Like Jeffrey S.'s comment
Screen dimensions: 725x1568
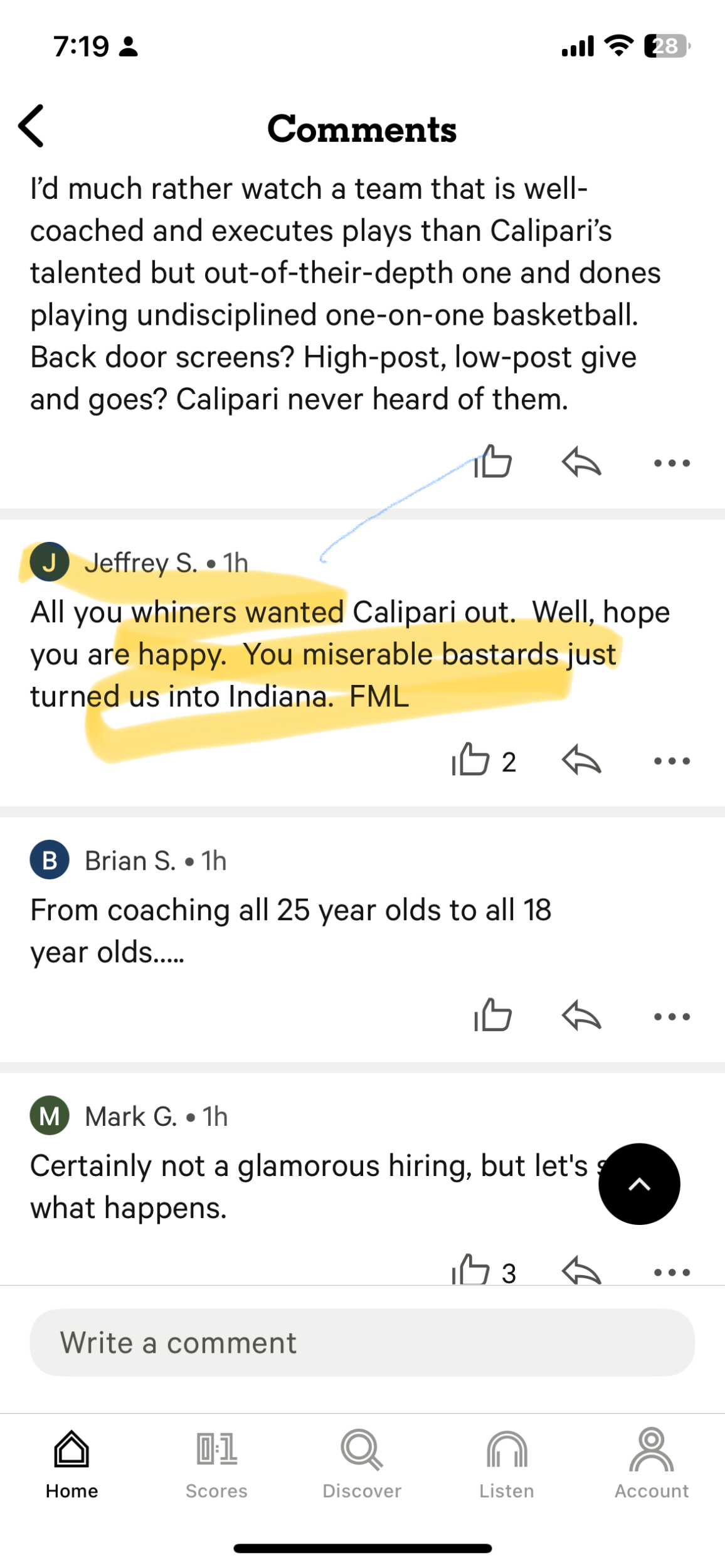click(x=471, y=761)
